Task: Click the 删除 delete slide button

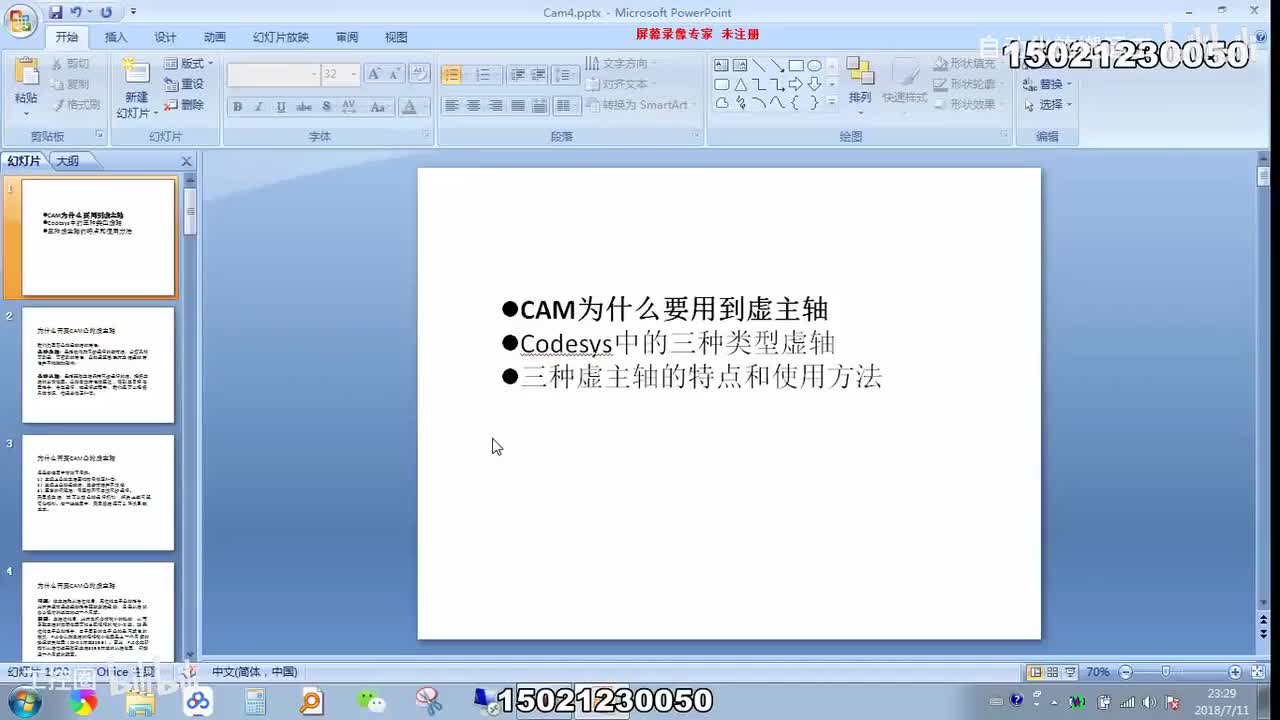Action: point(184,104)
